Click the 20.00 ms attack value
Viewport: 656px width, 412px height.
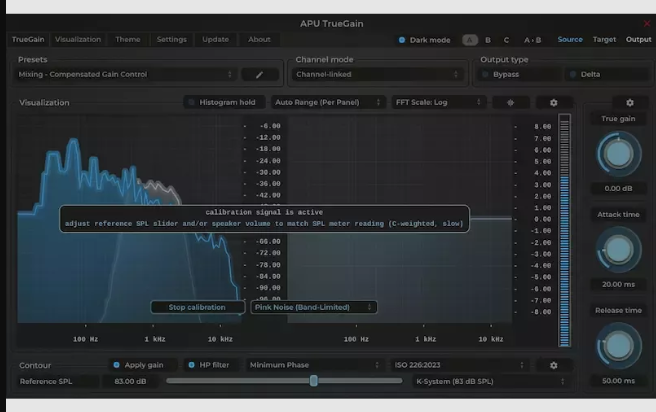(618, 284)
